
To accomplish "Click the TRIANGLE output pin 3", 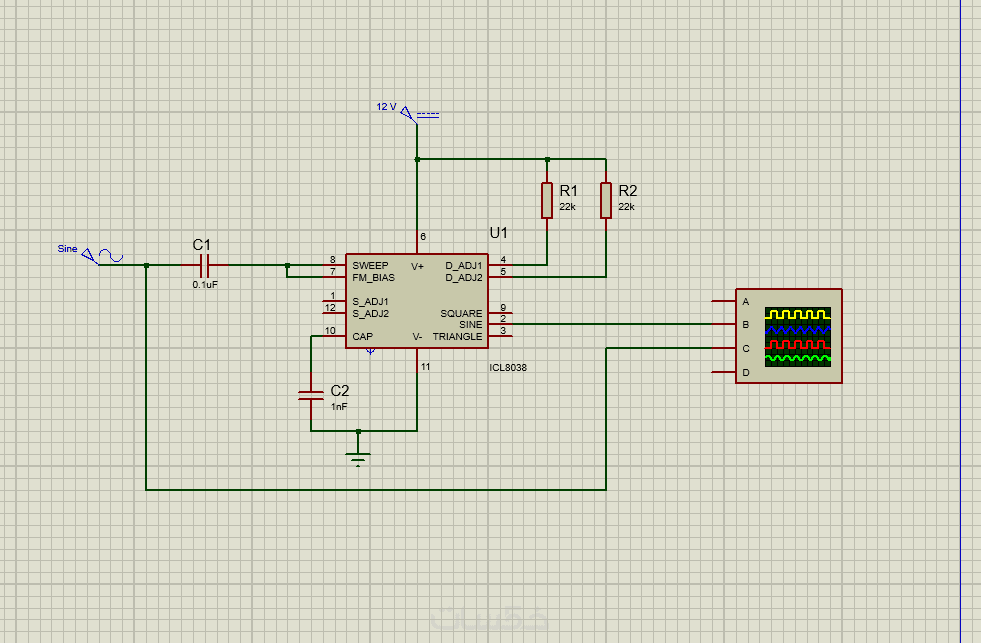I will coord(500,336).
